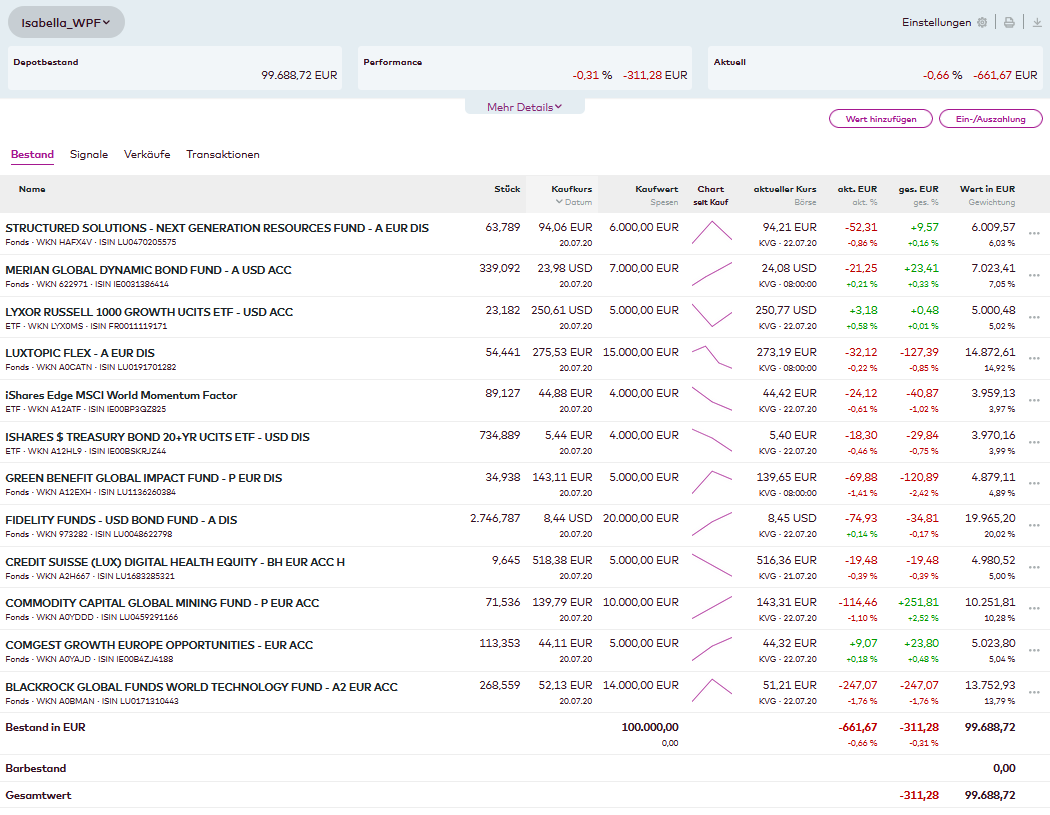Open three-dot menu for BlackRock World Technology

point(1034,693)
